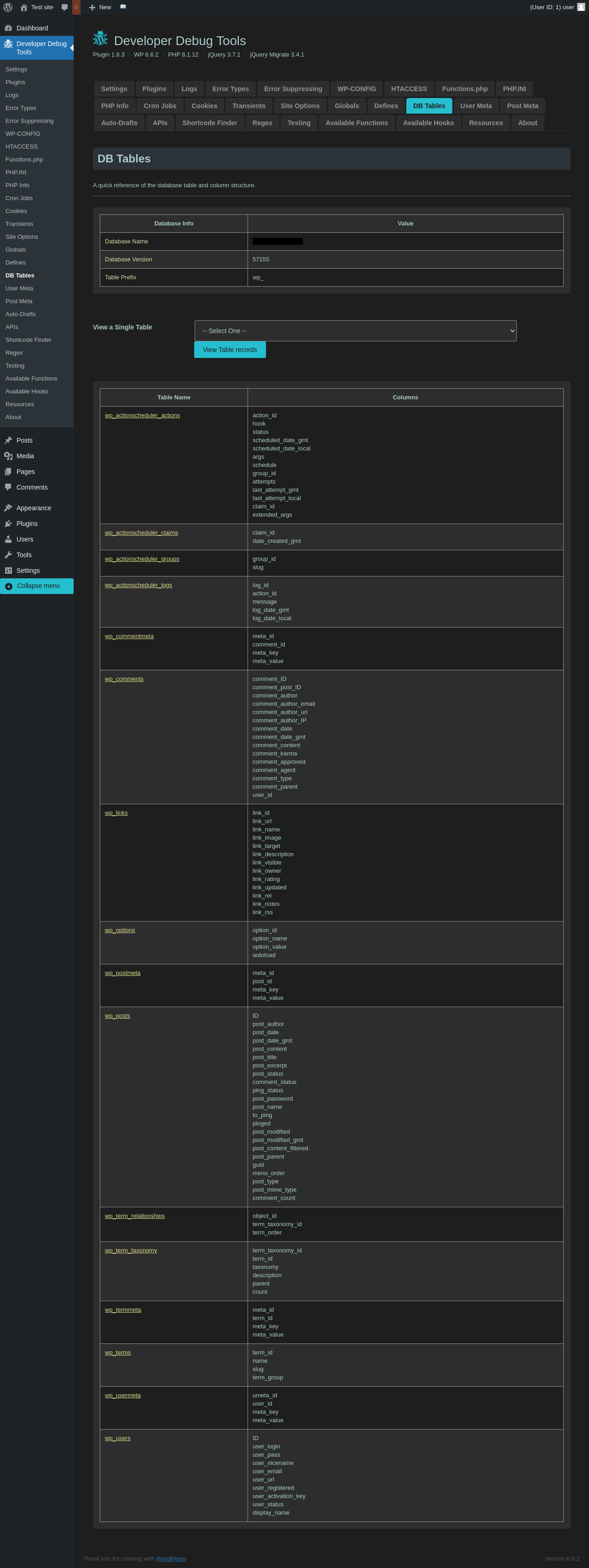The height and width of the screenshot is (1568, 589).
Task: Open the Available Hooks tab
Action: [428, 123]
